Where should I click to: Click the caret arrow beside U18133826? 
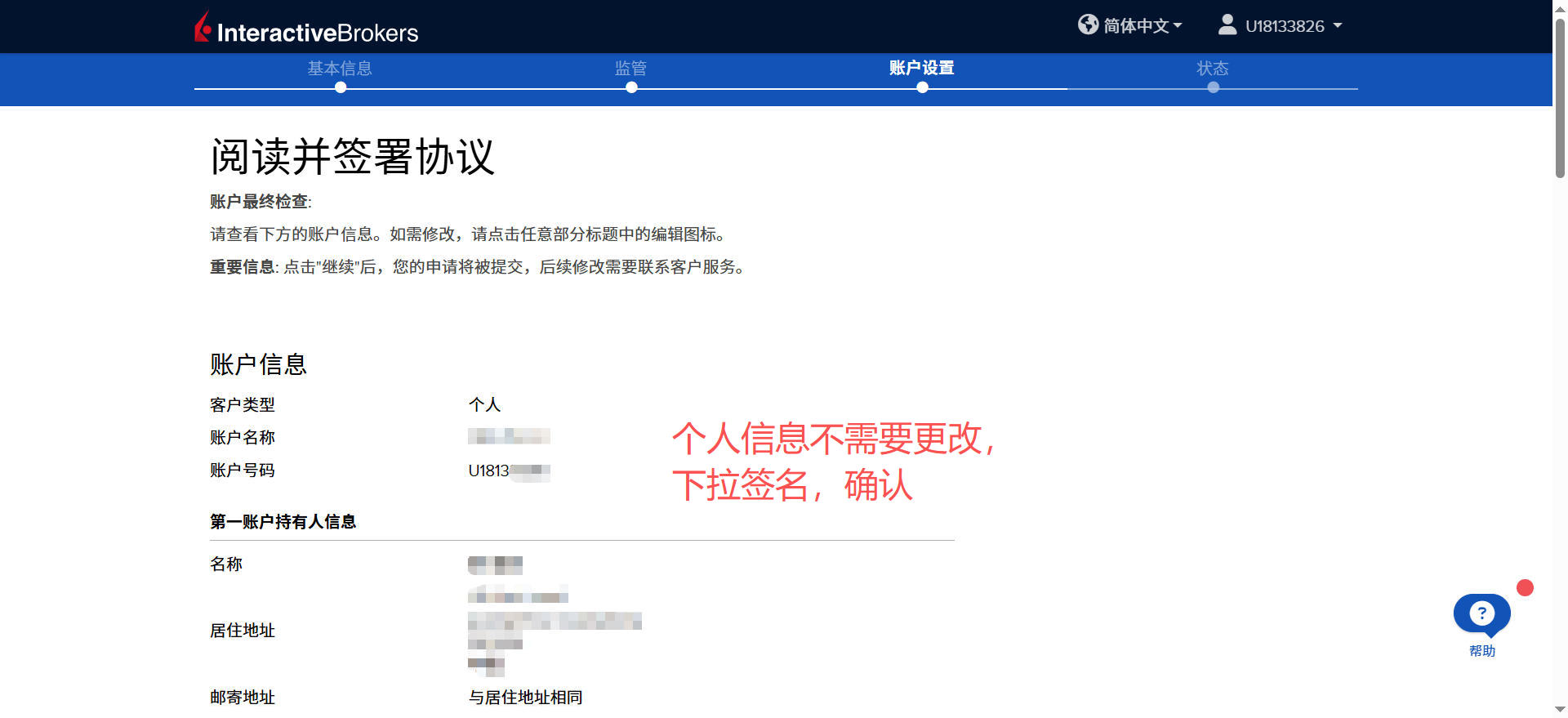[x=1338, y=26]
